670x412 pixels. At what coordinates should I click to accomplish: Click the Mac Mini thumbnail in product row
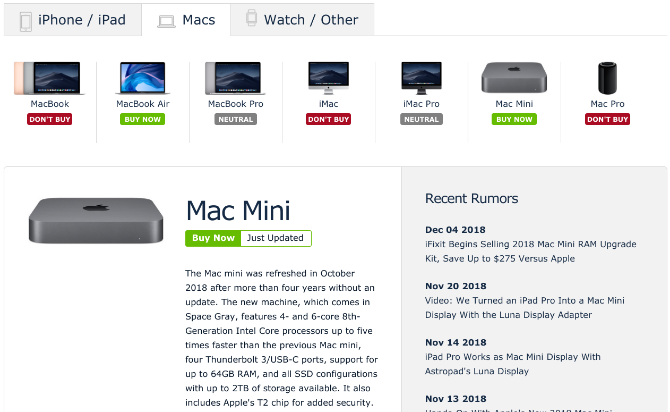point(514,78)
